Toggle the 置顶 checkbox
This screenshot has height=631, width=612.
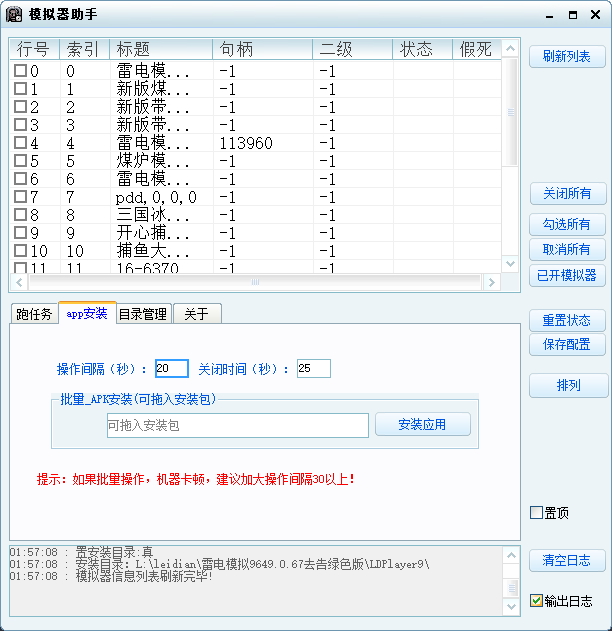(x=537, y=513)
